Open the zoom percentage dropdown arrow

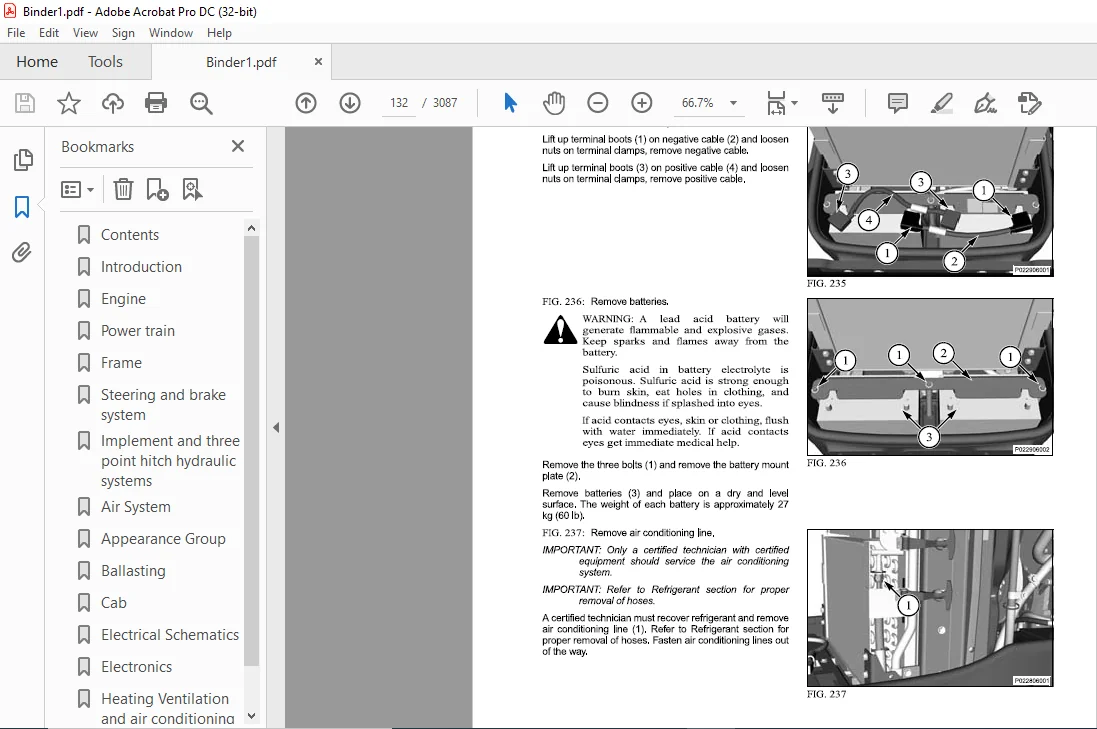point(733,103)
